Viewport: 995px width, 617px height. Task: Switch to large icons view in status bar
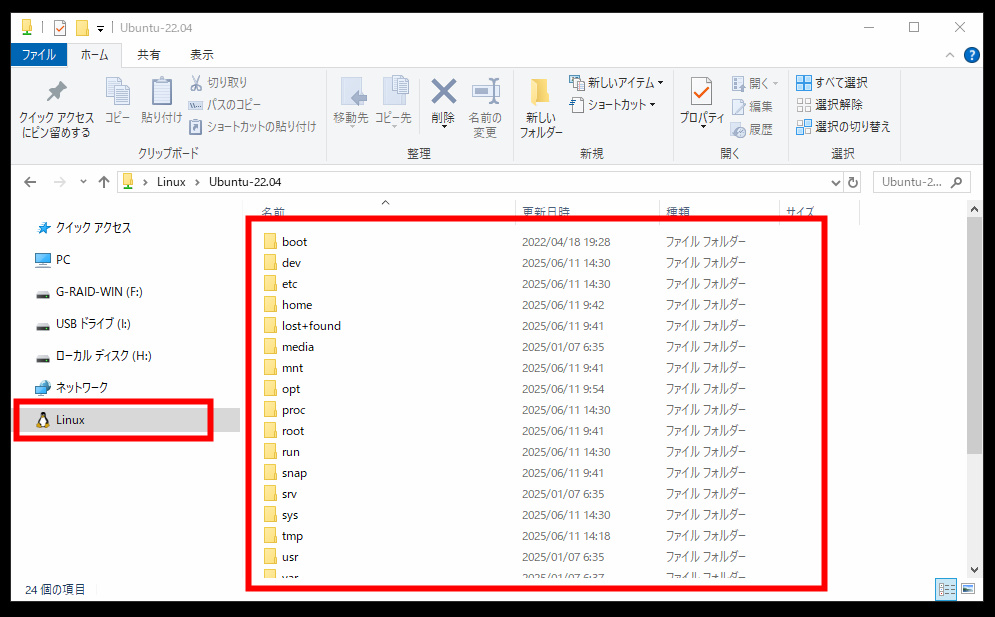(x=968, y=589)
